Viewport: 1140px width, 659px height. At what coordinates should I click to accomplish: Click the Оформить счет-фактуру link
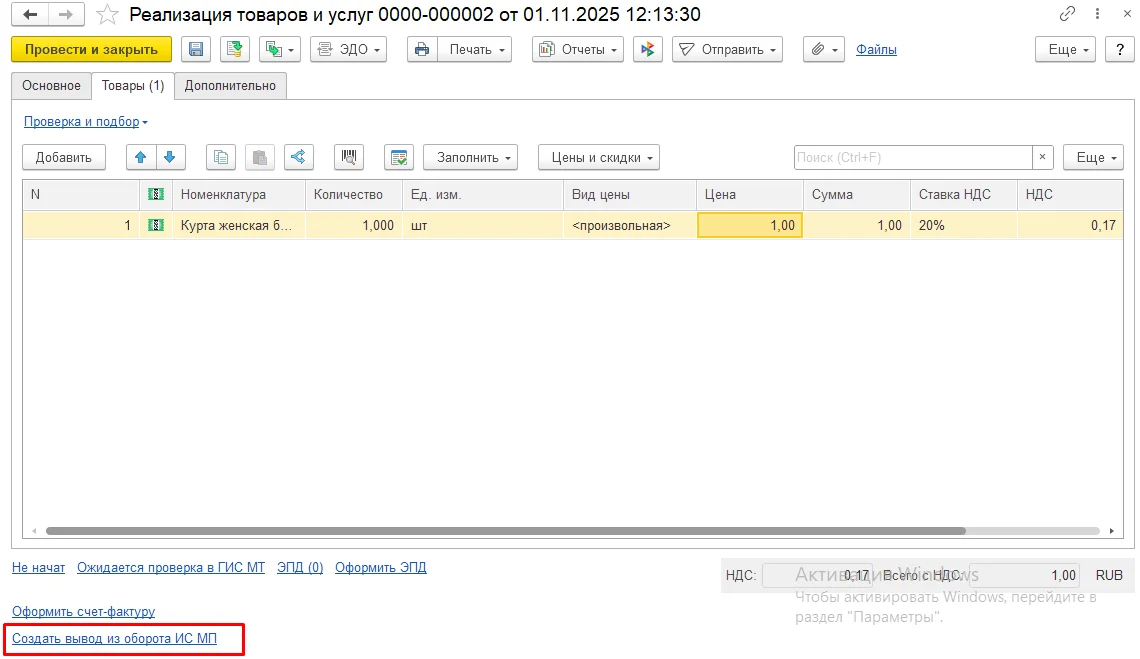[84, 612]
